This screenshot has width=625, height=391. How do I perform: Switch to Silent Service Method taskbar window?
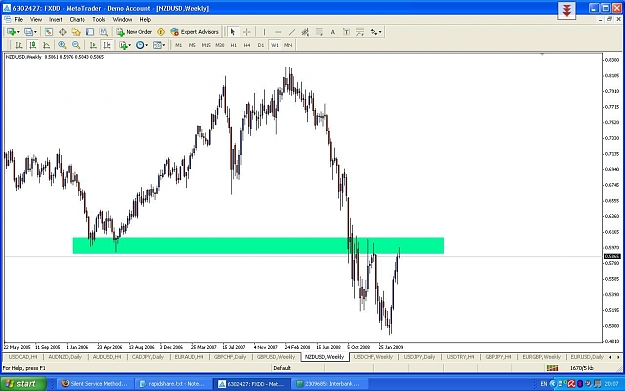click(x=94, y=384)
